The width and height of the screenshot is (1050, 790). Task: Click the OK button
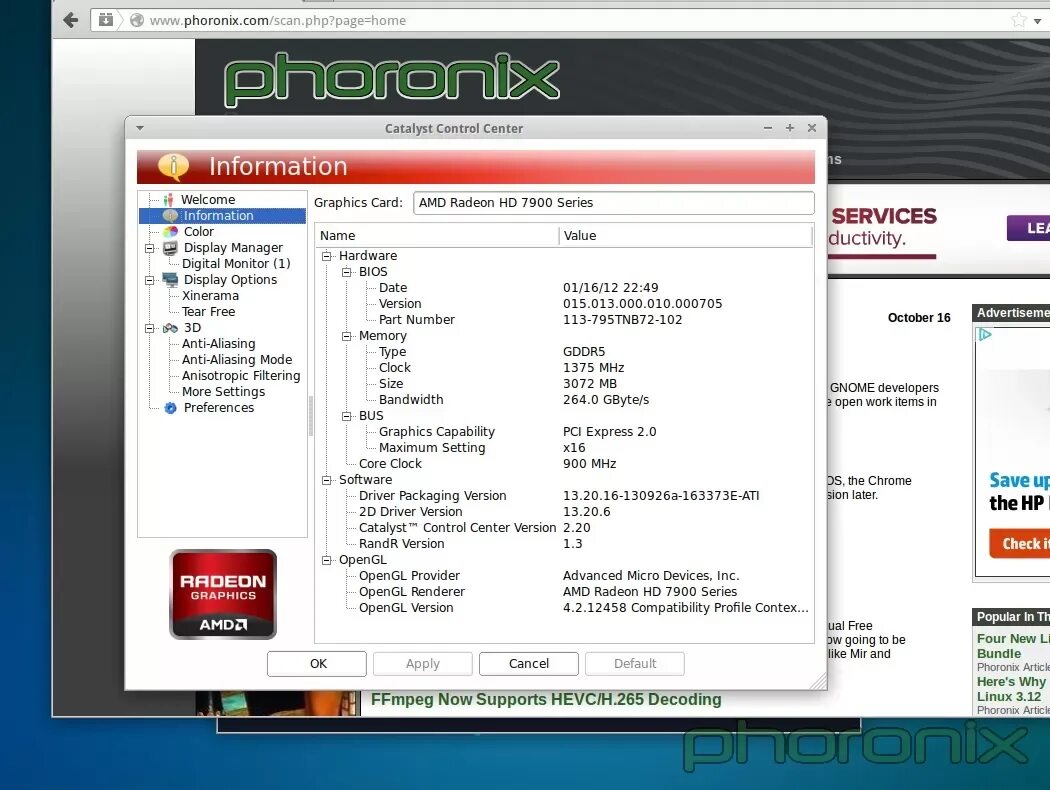317,663
